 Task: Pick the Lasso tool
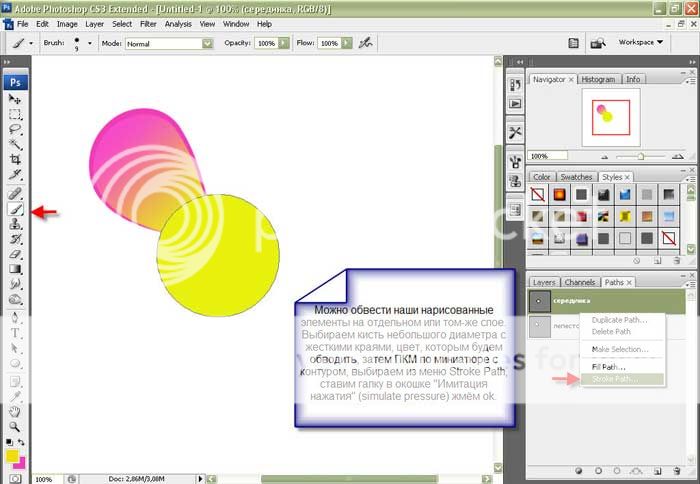[x=15, y=129]
